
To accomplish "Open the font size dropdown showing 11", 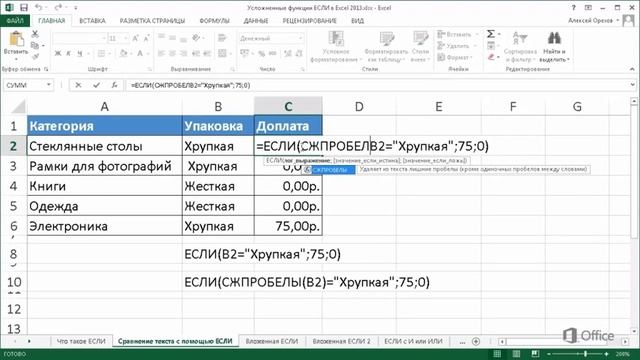I will 126,38.
